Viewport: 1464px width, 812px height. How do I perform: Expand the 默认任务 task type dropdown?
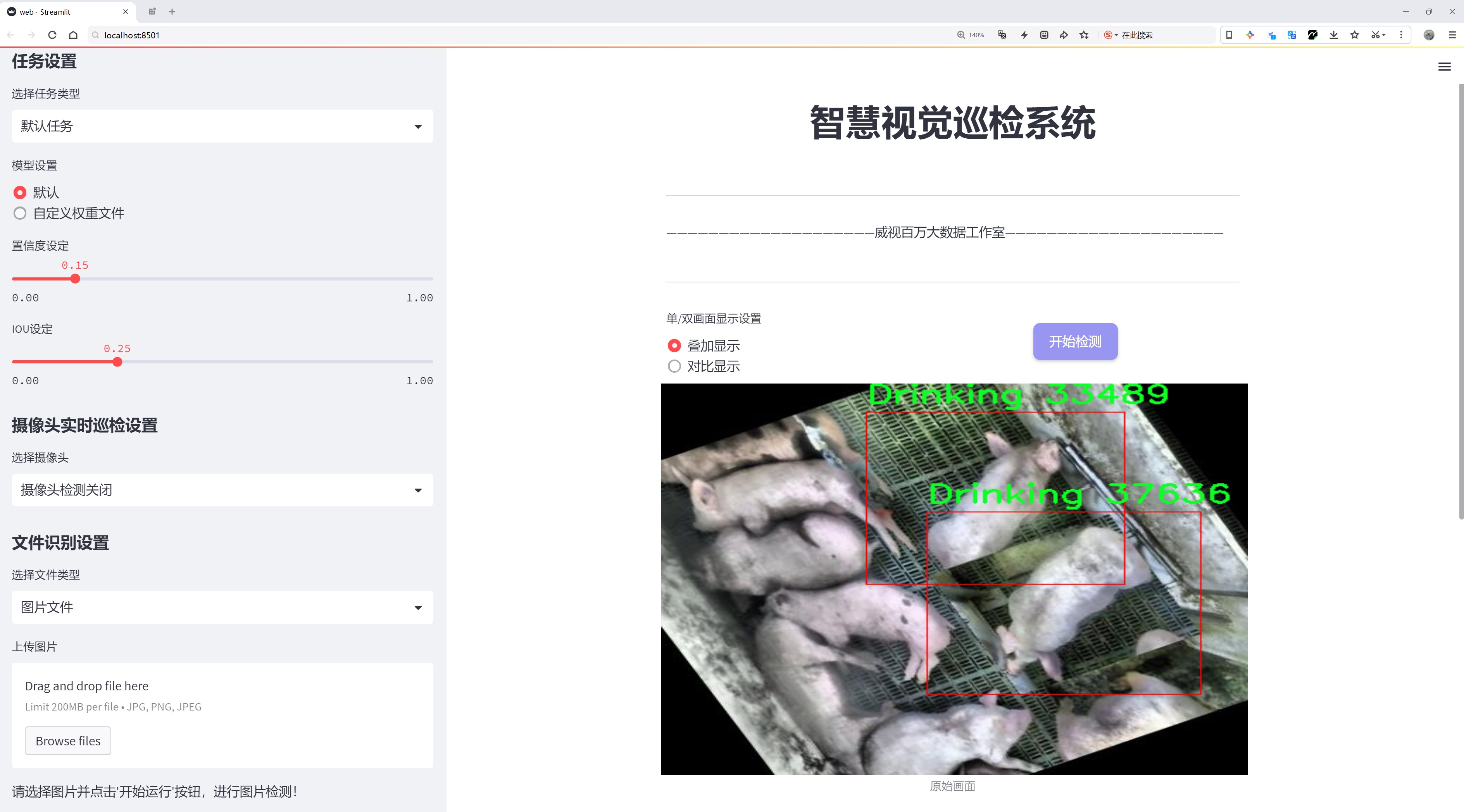click(222, 126)
